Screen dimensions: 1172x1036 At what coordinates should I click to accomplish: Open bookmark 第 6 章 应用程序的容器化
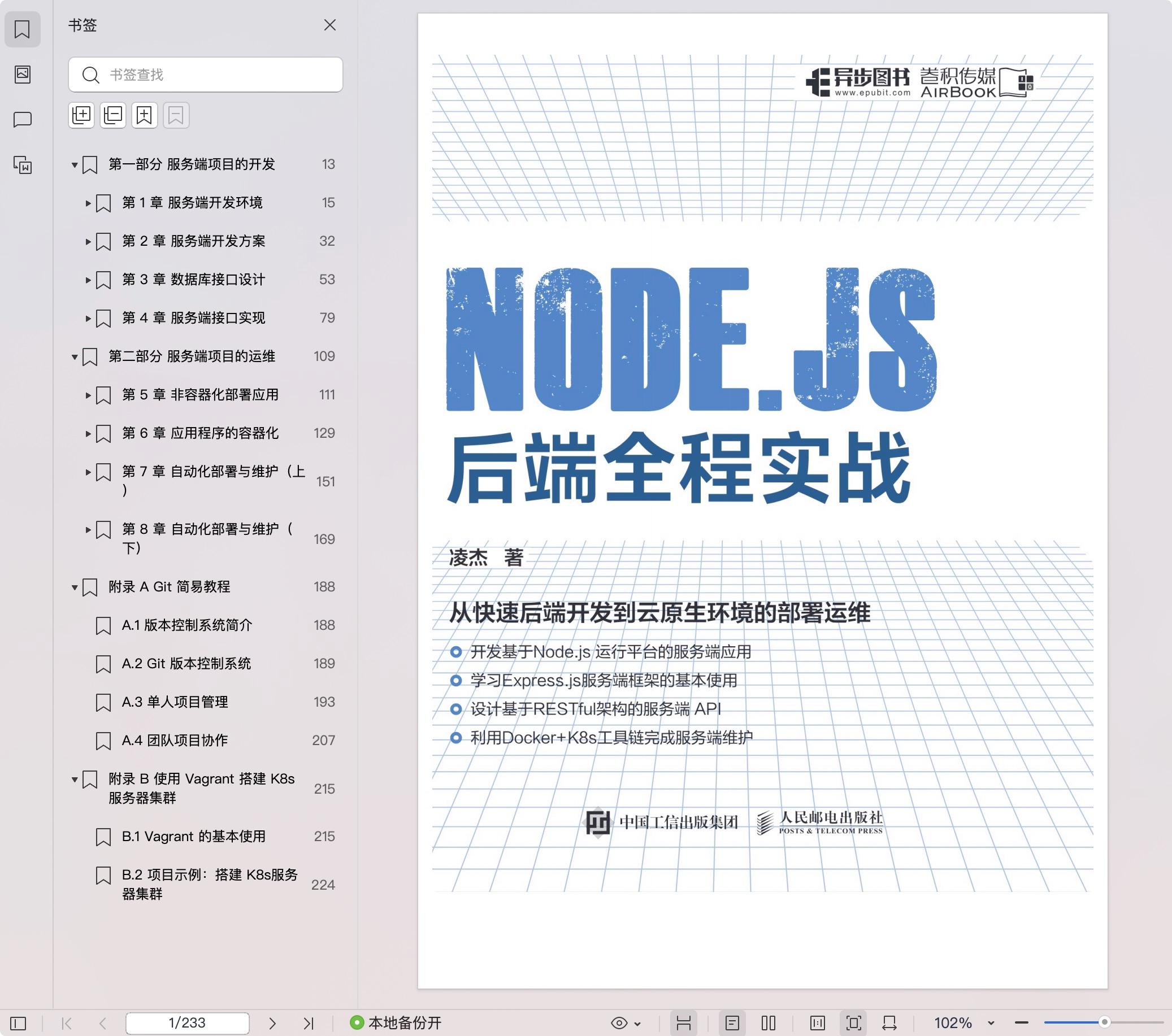coord(200,433)
